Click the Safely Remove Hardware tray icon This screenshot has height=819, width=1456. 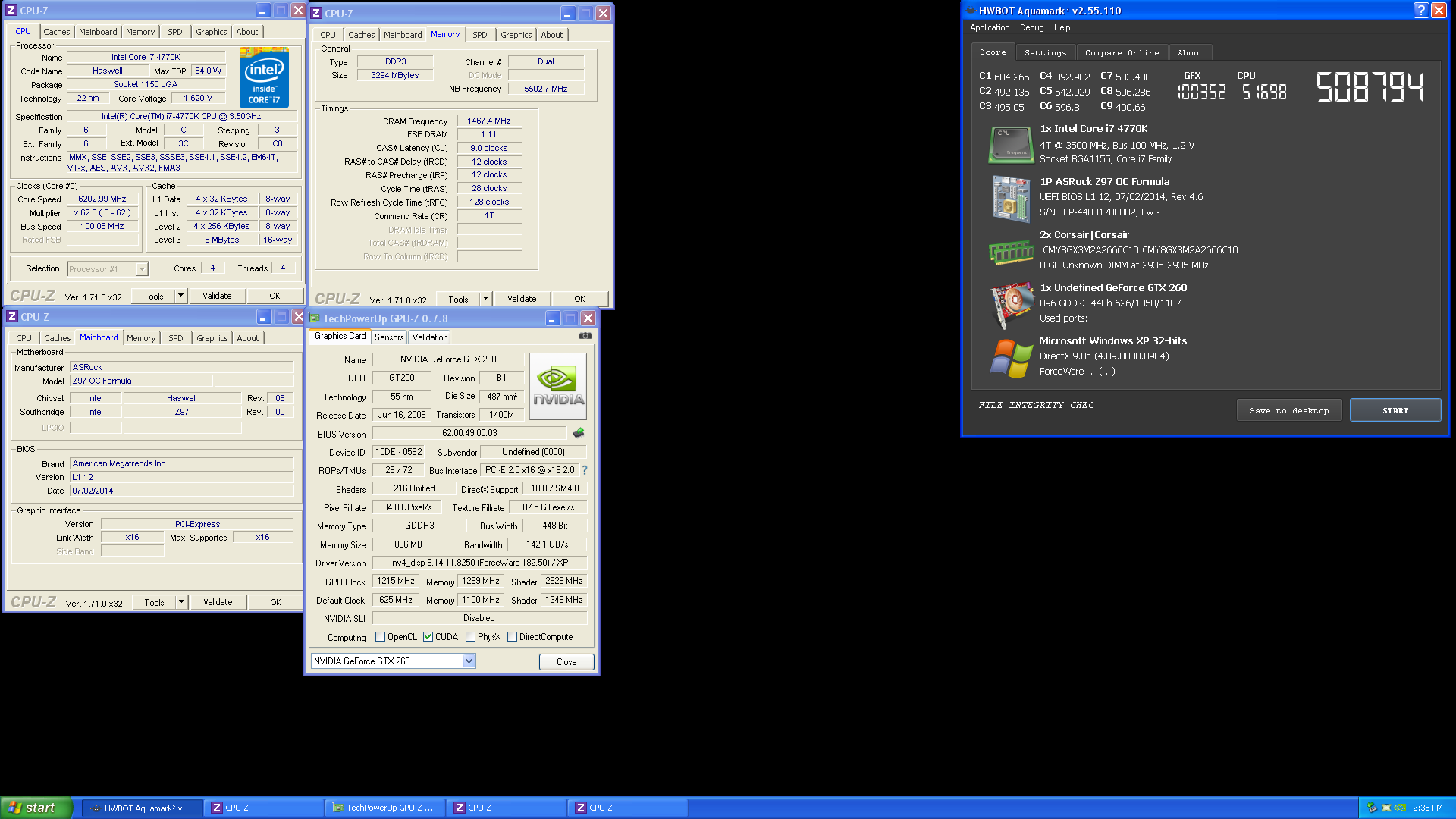pos(1372,808)
